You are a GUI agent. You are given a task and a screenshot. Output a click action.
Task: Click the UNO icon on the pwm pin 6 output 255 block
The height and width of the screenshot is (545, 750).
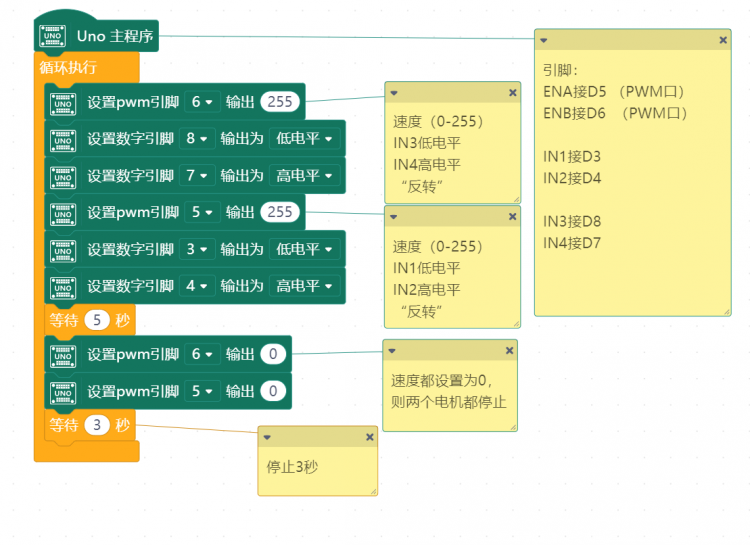tap(63, 104)
